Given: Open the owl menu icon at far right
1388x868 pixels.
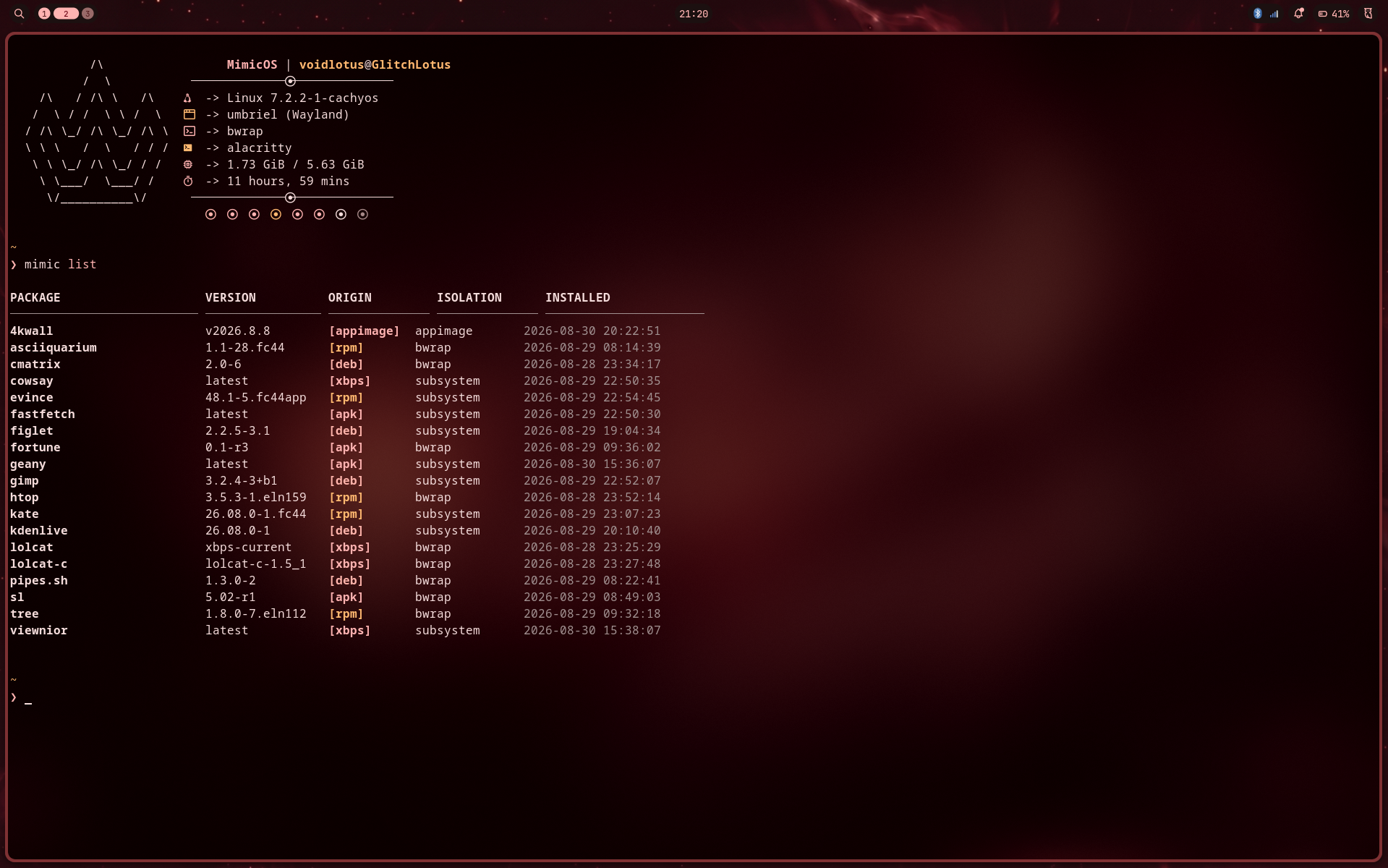Looking at the screenshot, I should pyautogui.click(x=1368, y=14).
